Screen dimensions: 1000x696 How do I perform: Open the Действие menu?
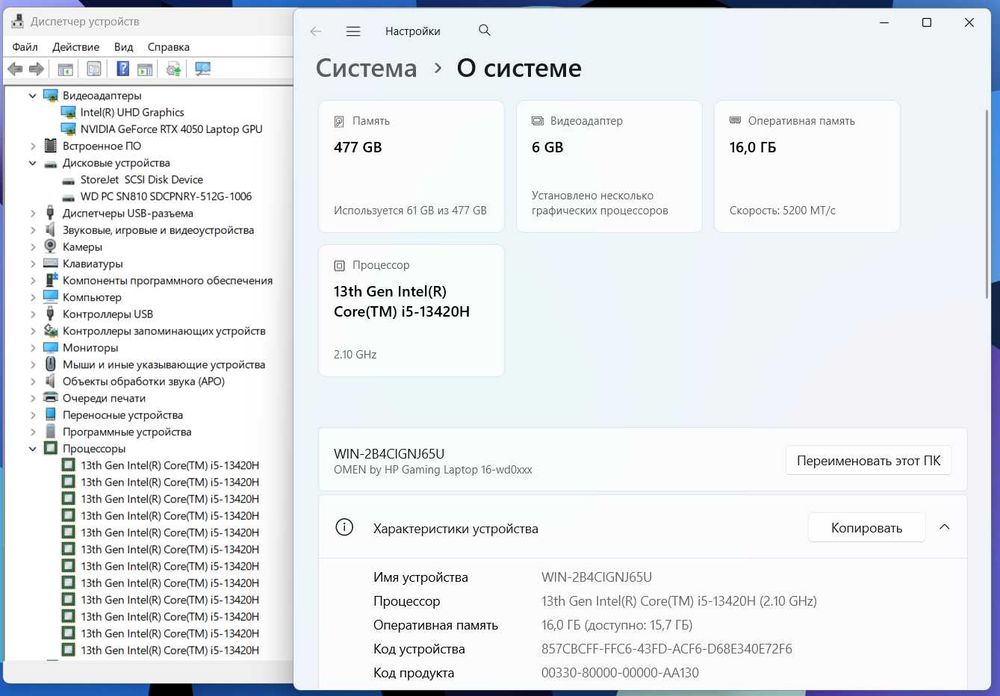(x=76, y=47)
